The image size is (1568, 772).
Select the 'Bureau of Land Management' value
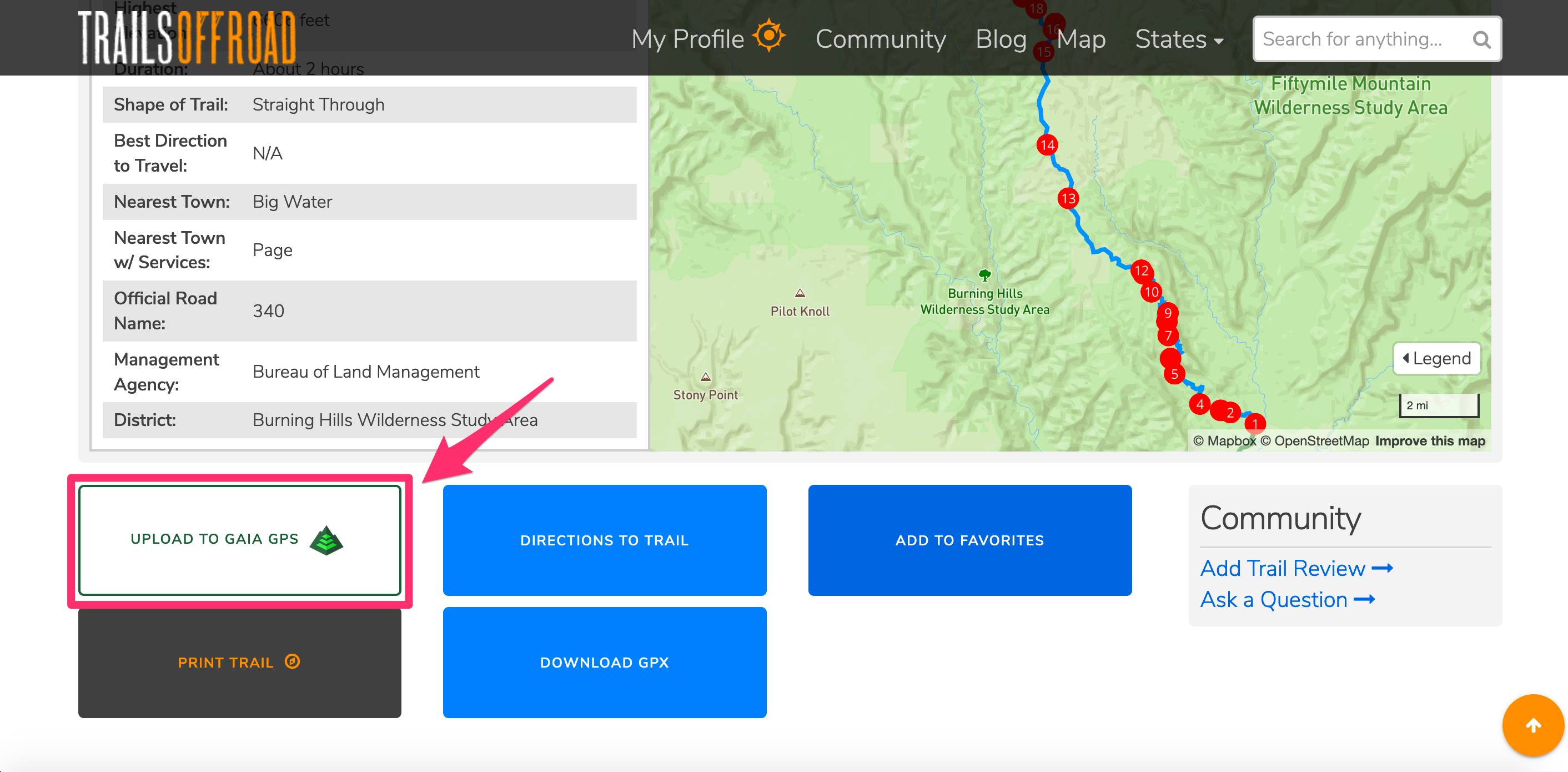(366, 372)
